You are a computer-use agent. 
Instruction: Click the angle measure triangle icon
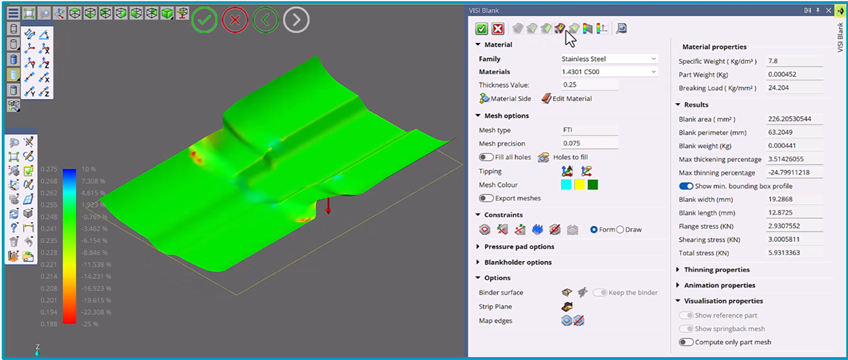click(x=45, y=35)
